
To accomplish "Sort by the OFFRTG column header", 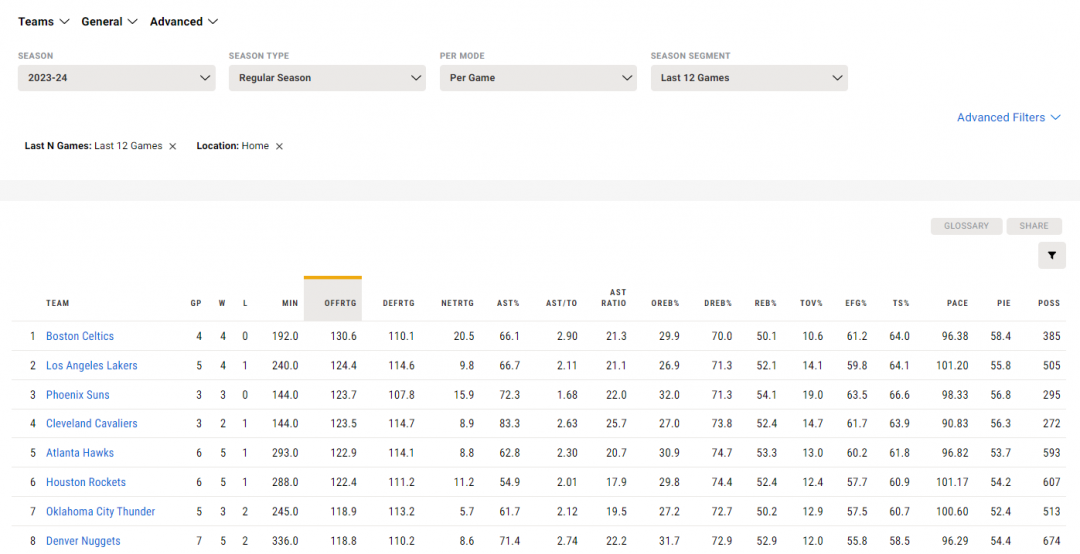I will tap(333, 300).
